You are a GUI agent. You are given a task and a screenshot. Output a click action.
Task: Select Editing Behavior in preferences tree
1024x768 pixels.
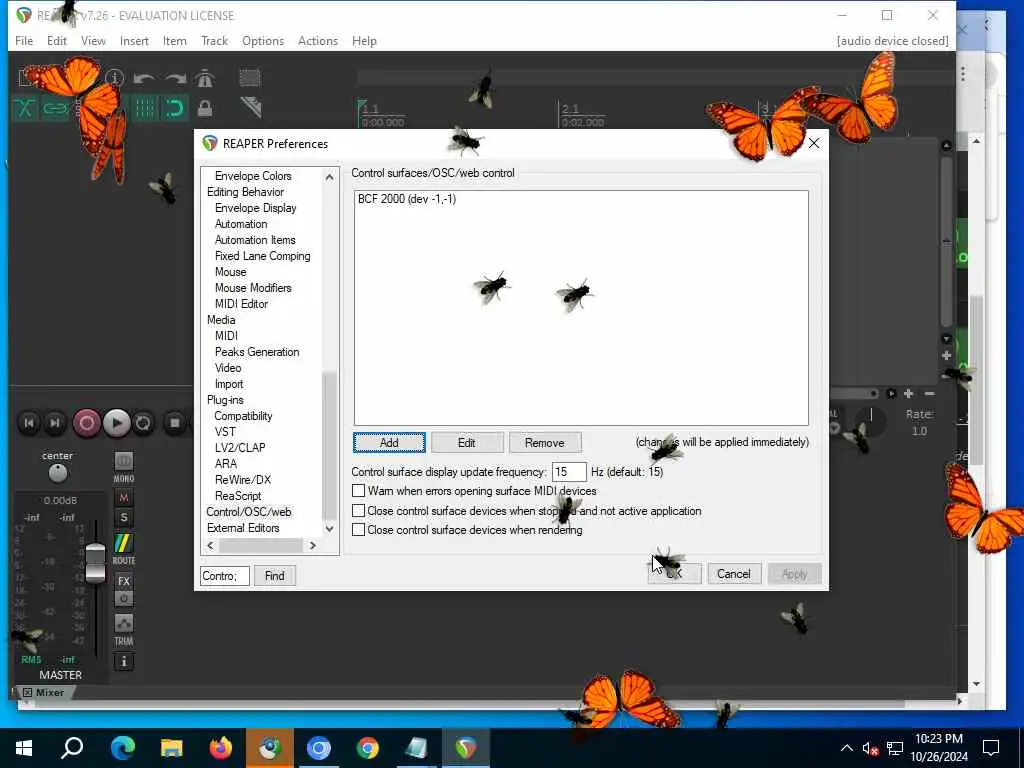tap(246, 192)
